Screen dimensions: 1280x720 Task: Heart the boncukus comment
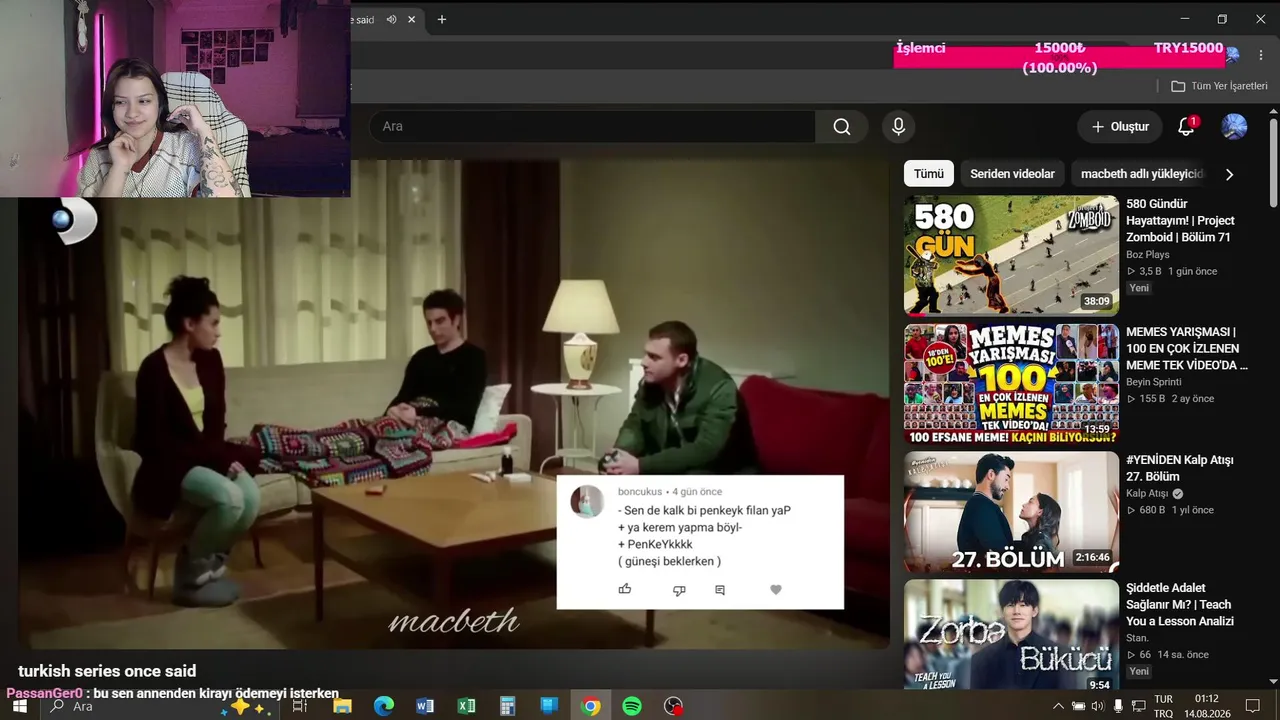tap(775, 590)
